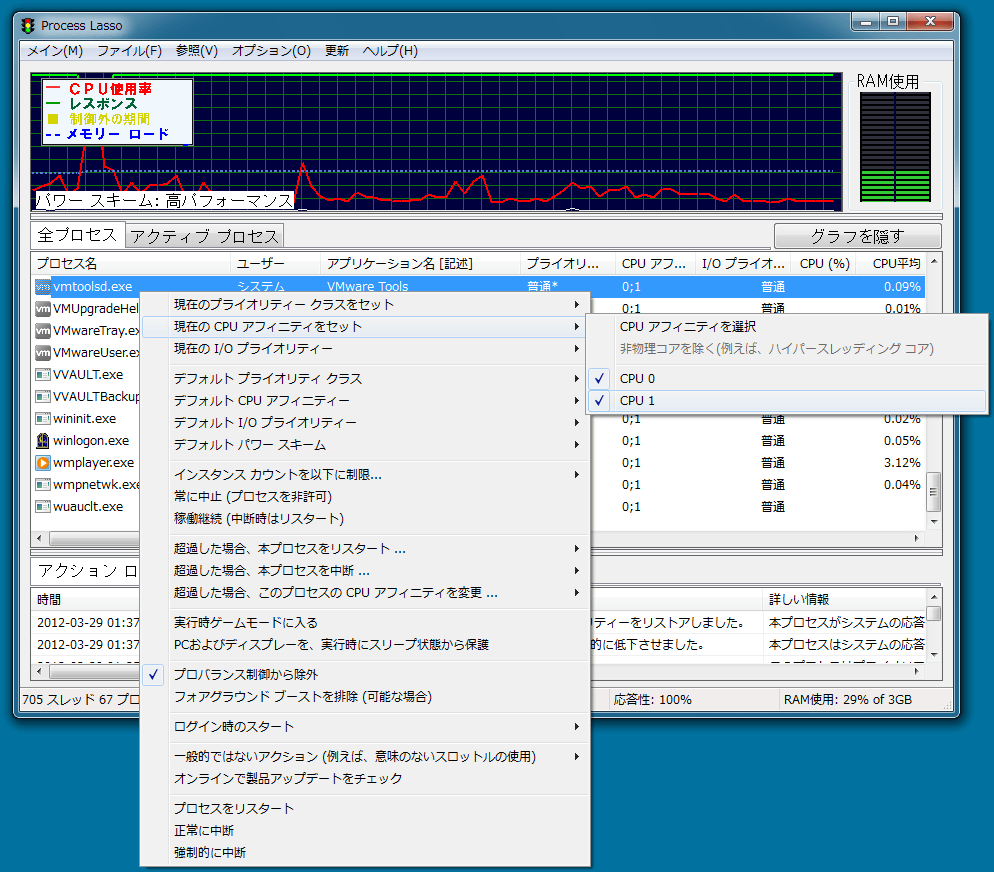Viewport: 994px width, 872px height.
Task: Expand ログイン時のスタート submenu
Action: (366, 726)
